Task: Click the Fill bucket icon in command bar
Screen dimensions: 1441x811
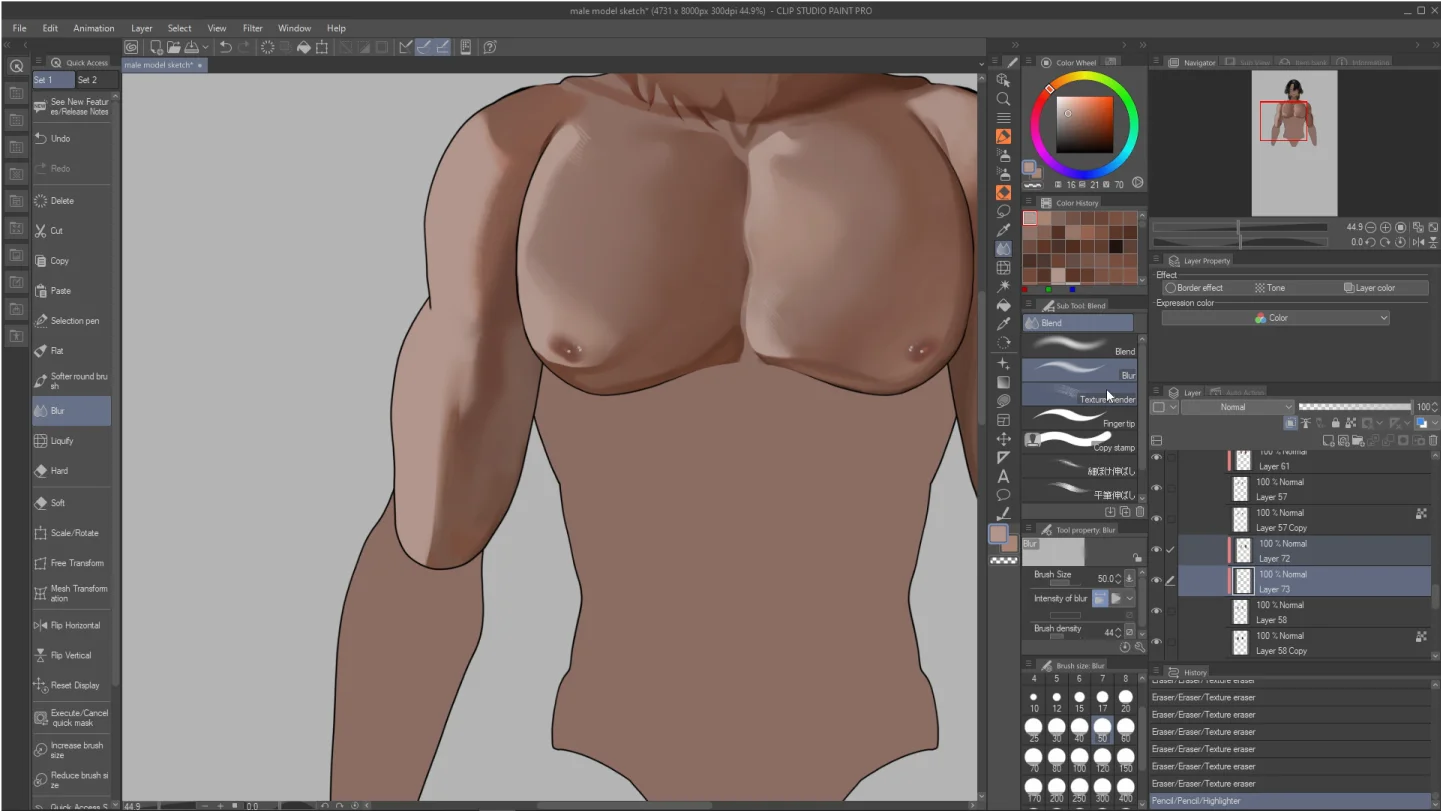Action: [x=304, y=47]
